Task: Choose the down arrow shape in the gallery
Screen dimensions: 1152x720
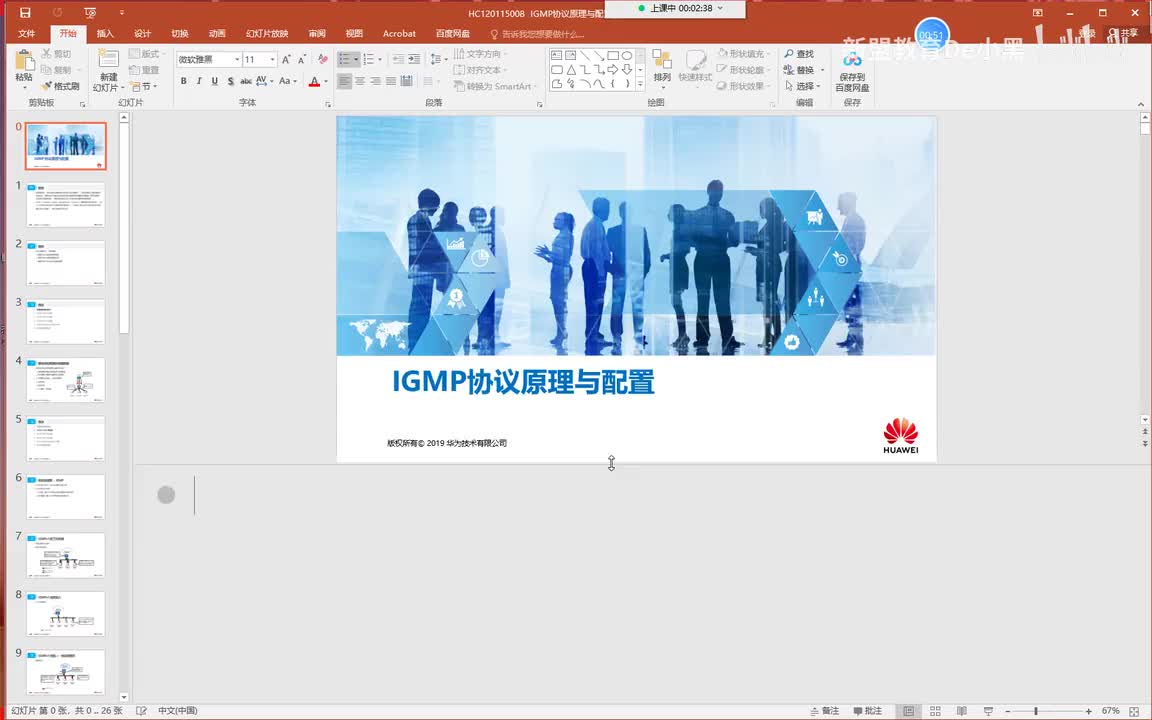Action: [627, 70]
